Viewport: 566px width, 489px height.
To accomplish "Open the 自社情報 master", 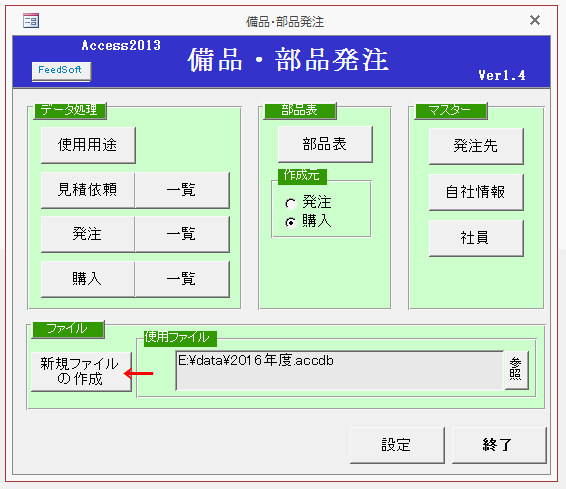I will [476, 192].
